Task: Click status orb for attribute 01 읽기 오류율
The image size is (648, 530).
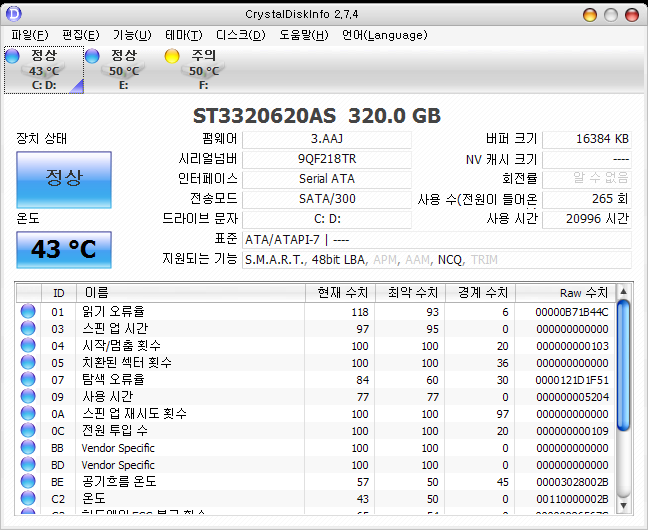Action: click(28, 311)
